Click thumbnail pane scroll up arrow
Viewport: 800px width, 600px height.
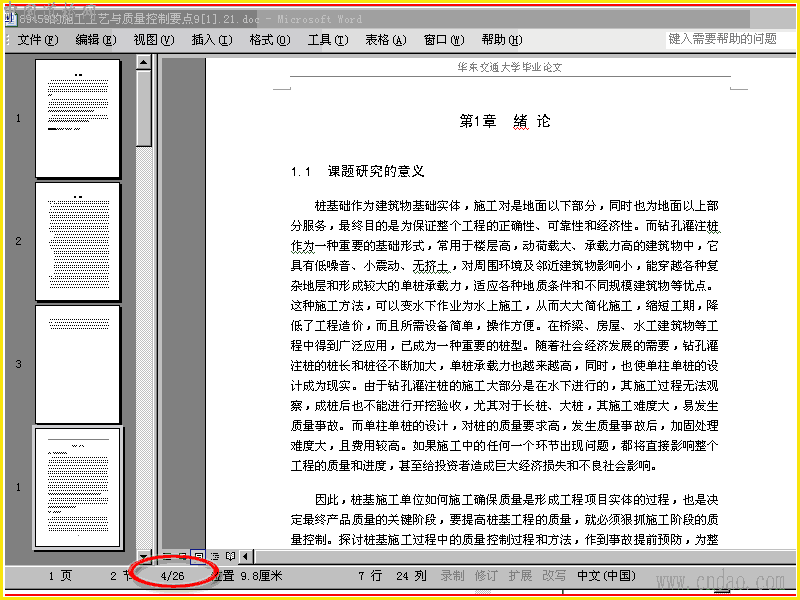pos(144,62)
